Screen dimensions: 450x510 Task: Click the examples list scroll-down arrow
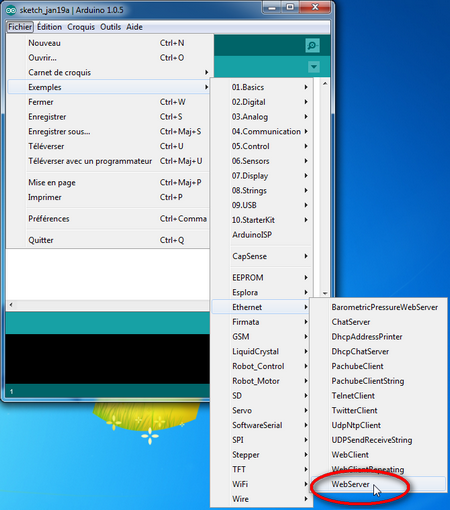325,293
